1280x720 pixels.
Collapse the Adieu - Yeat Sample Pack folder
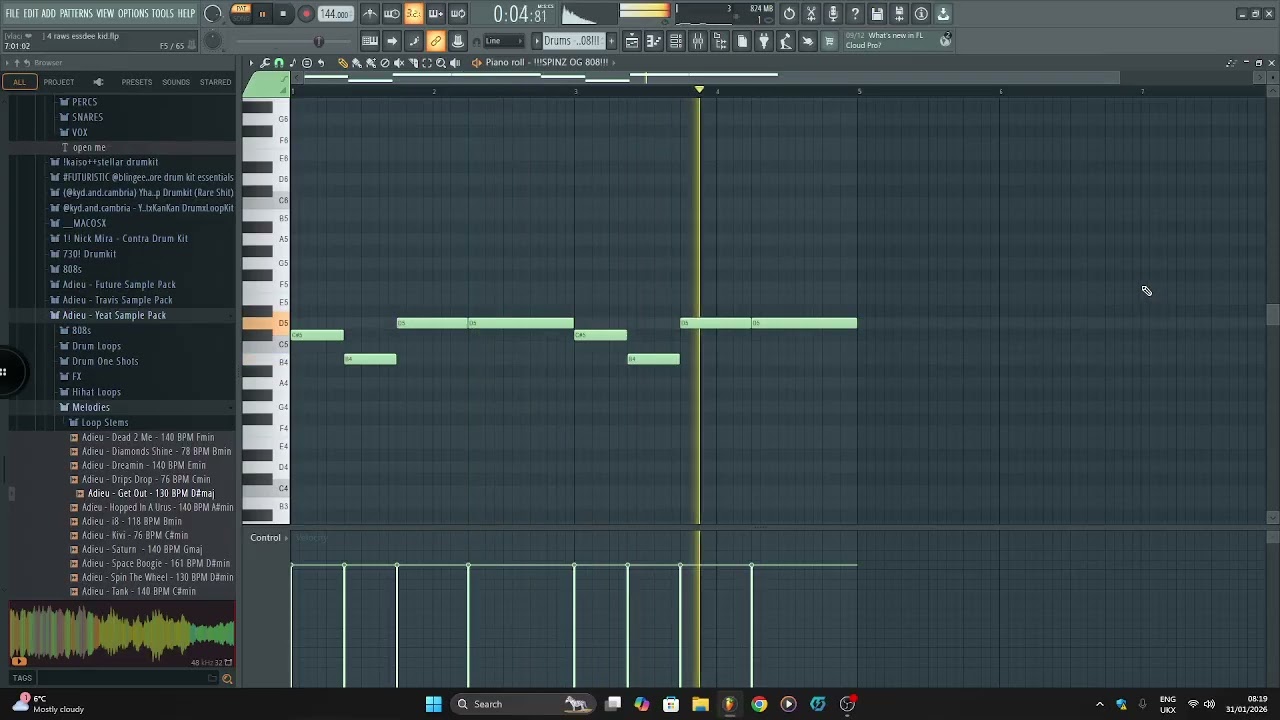[114, 315]
